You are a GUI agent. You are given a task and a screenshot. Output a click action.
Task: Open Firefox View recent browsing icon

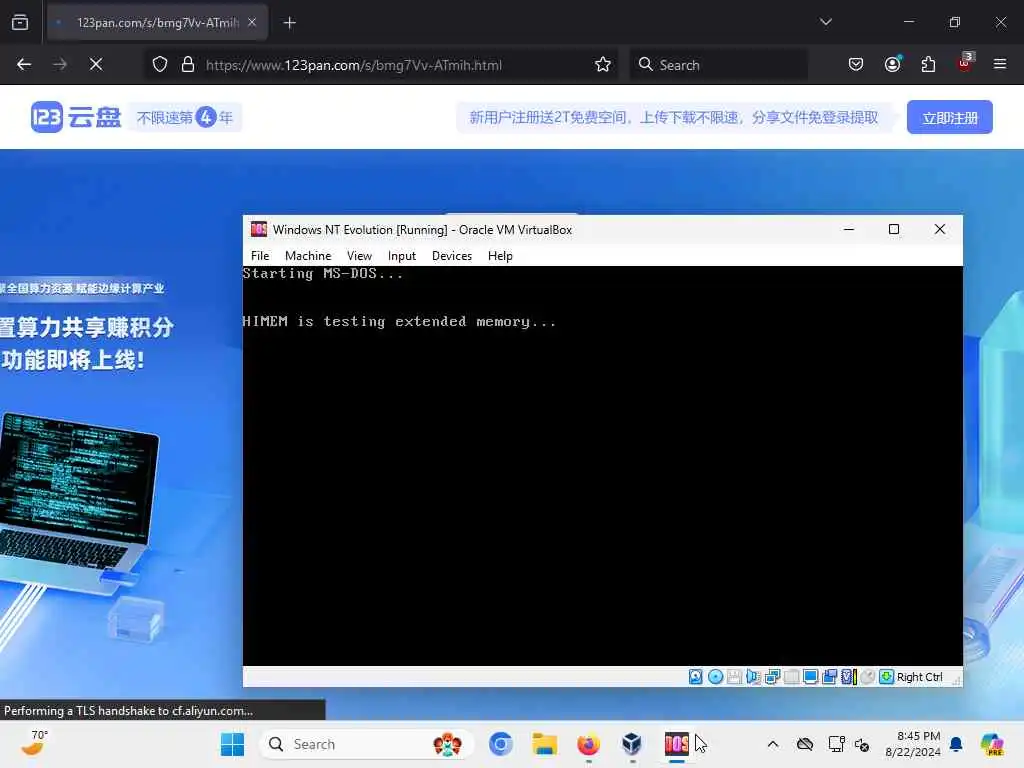(20, 23)
